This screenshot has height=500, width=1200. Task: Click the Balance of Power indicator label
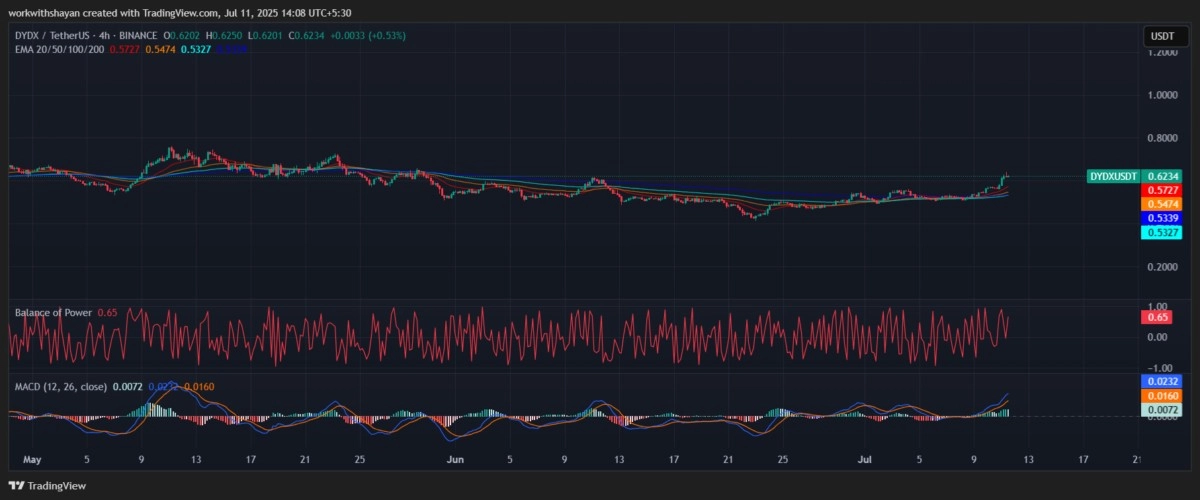click(x=53, y=313)
